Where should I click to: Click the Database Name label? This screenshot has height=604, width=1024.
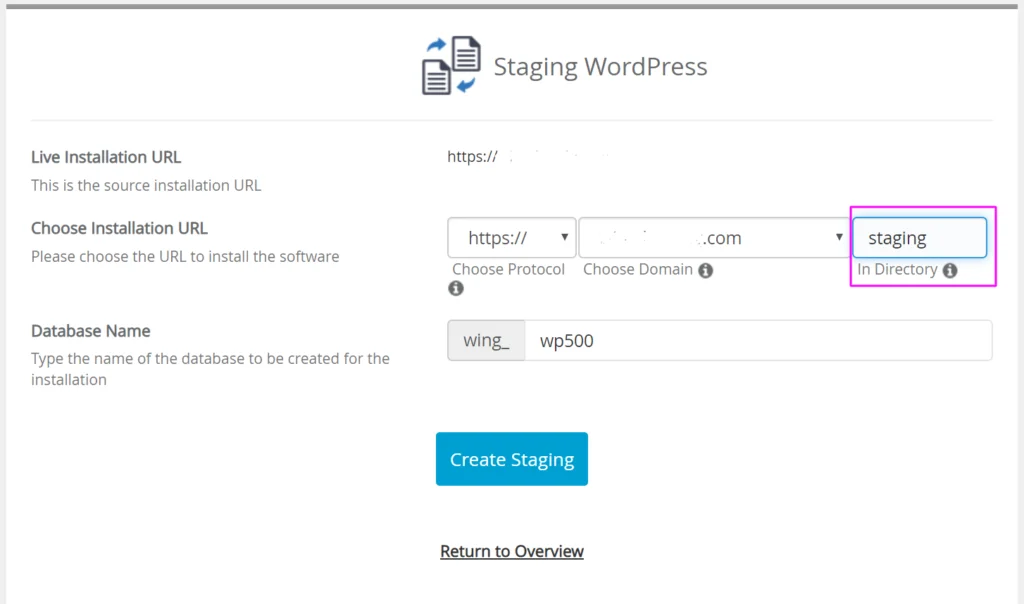91,331
